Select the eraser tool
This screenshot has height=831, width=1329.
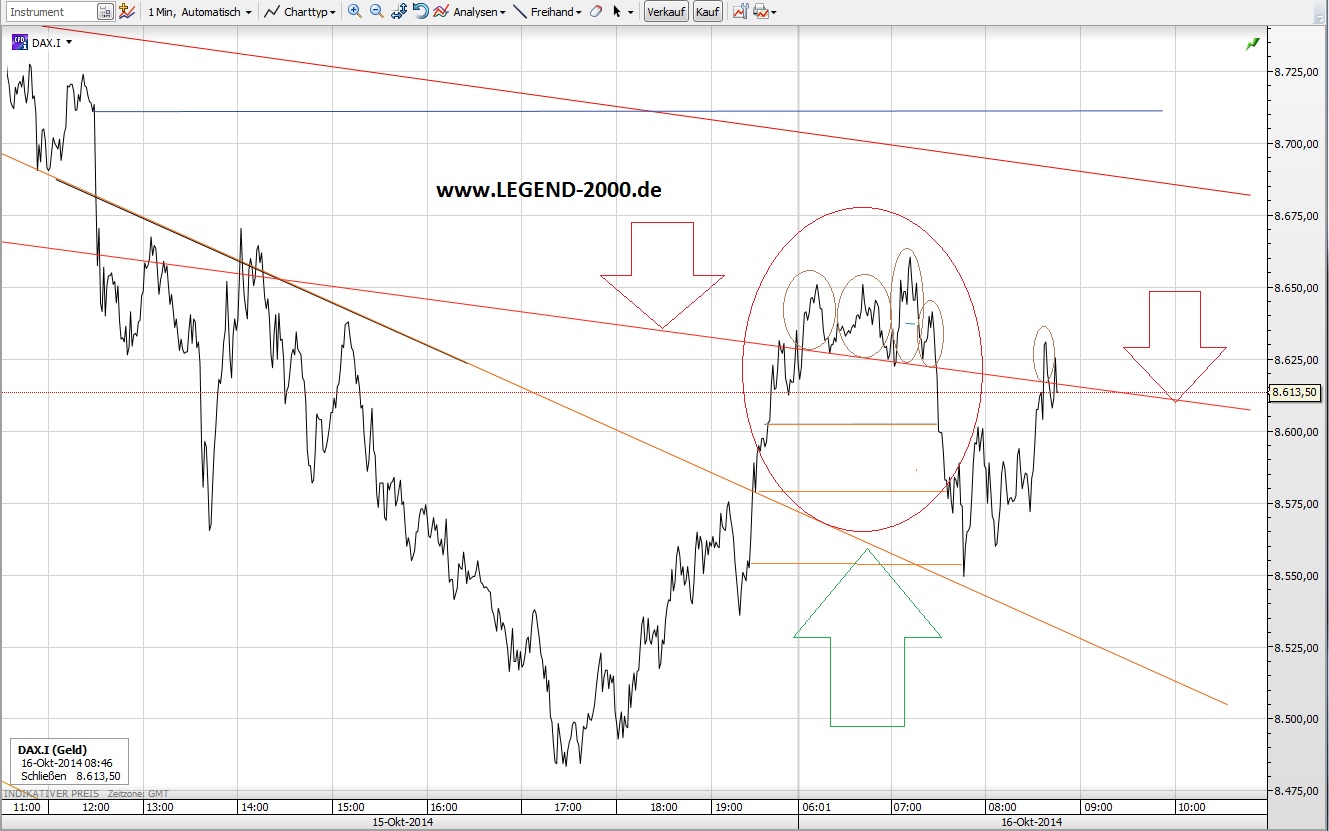click(x=593, y=11)
